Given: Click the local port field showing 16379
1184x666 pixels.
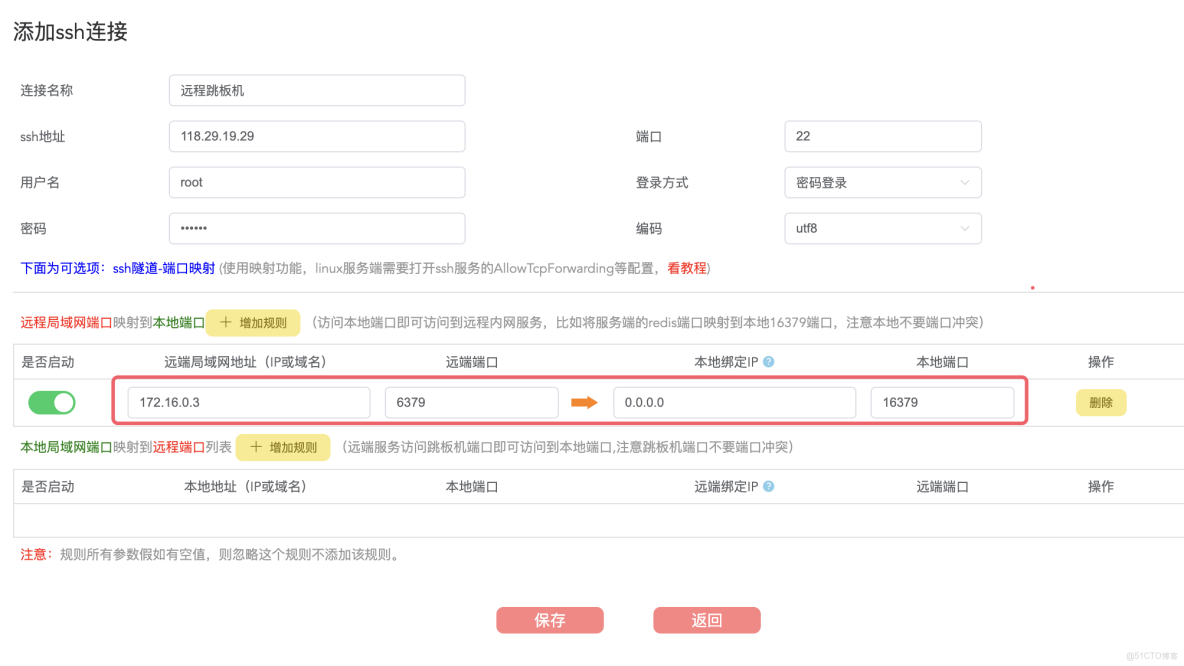Looking at the screenshot, I should pyautogui.click(x=942, y=402).
